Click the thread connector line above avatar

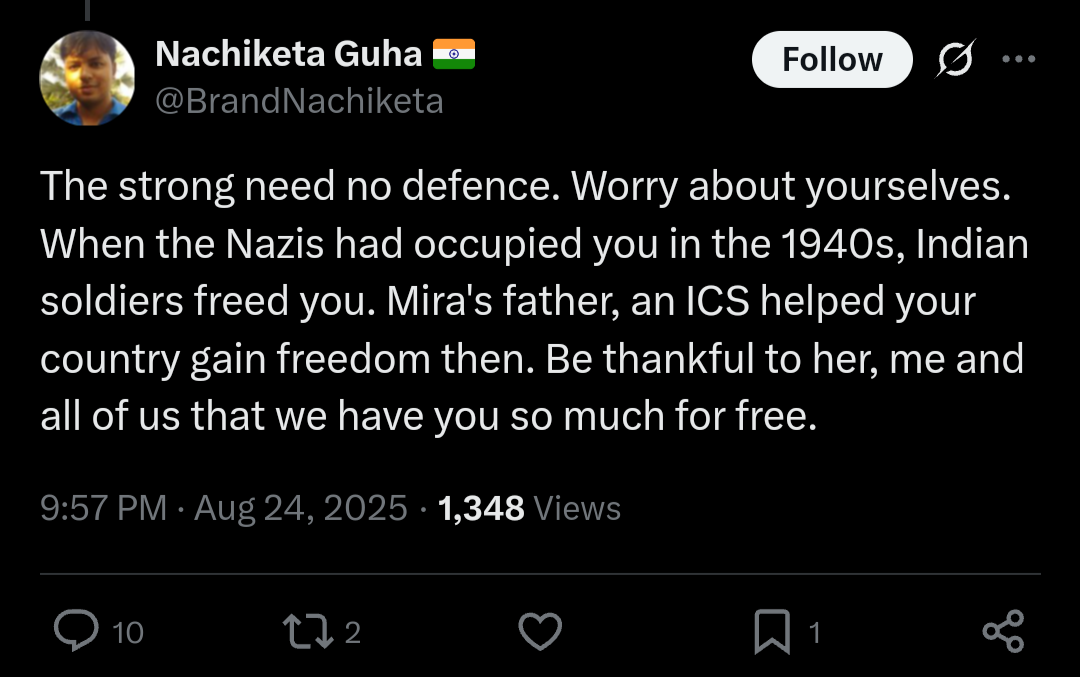pyautogui.click(x=87, y=10)
